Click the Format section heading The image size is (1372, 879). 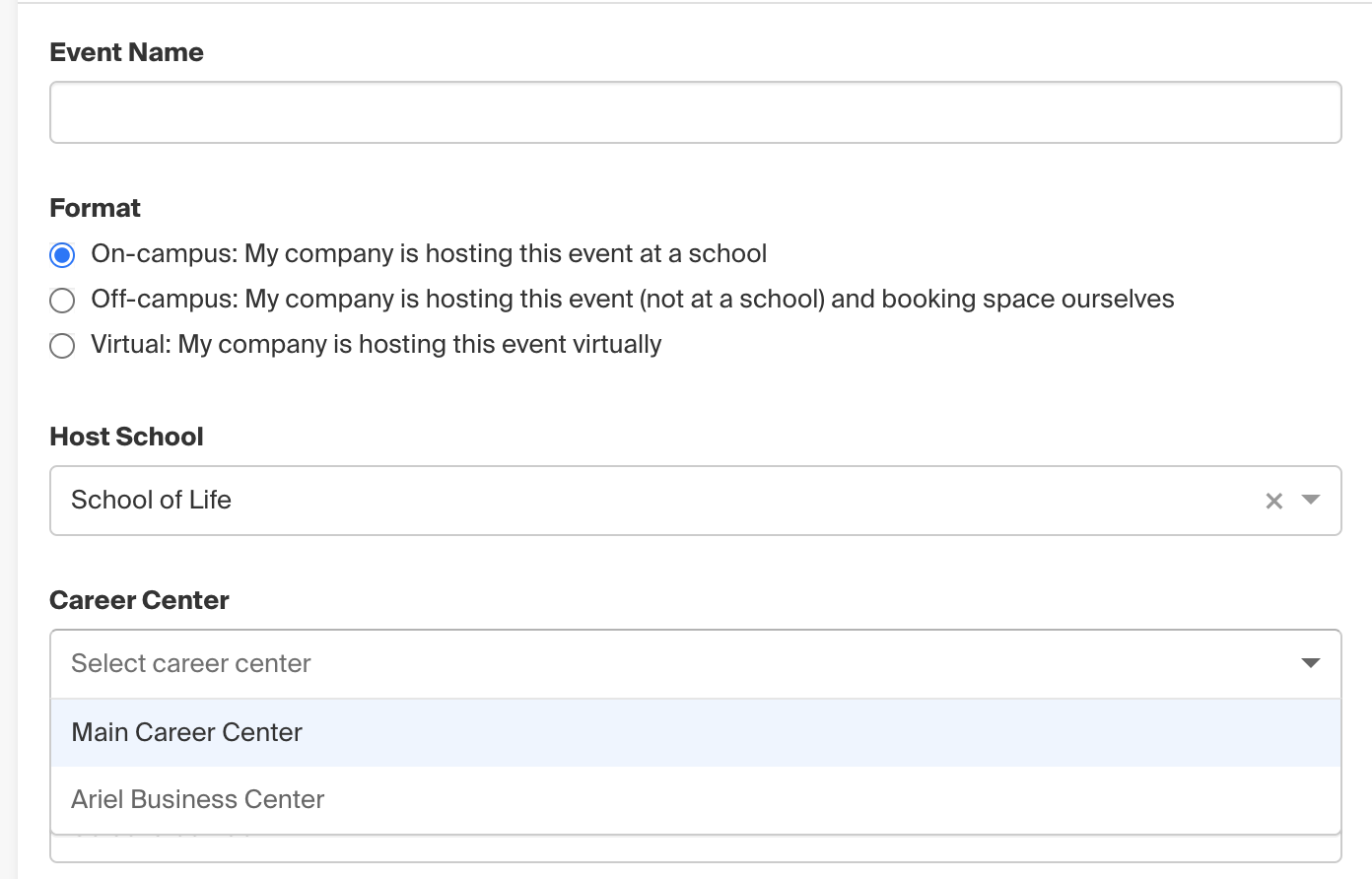coord(95,208)
